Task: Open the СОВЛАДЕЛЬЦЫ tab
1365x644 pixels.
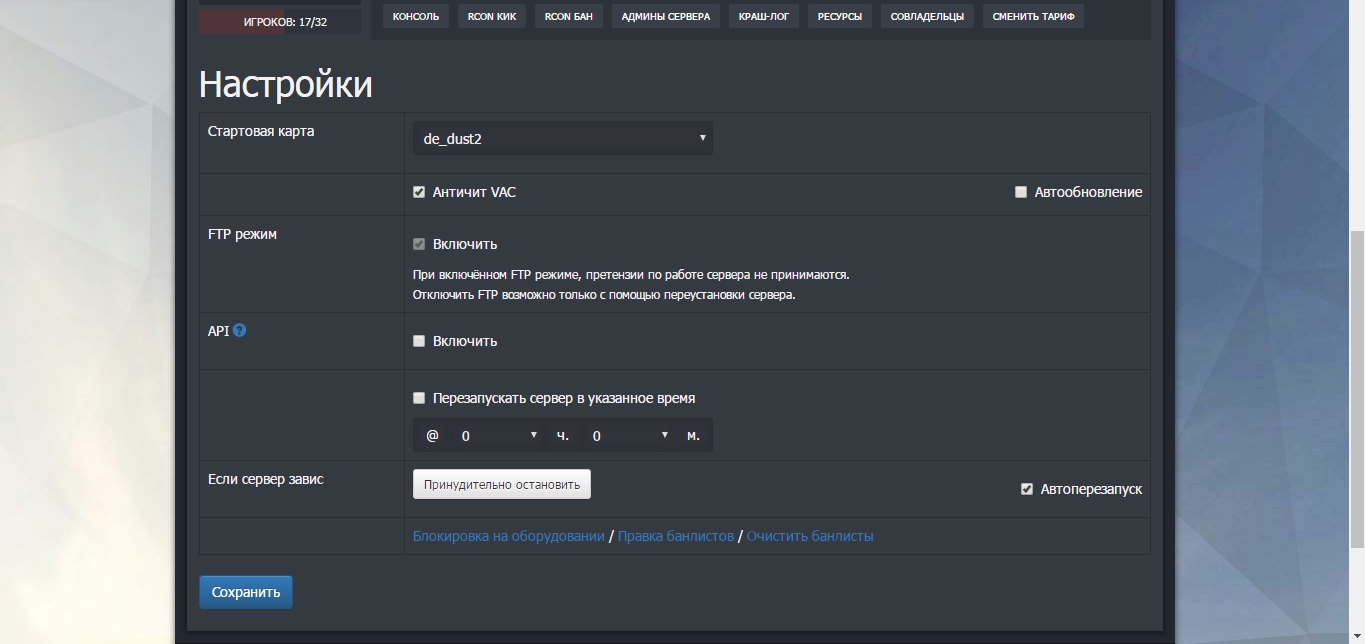Action: pos(928,16)
